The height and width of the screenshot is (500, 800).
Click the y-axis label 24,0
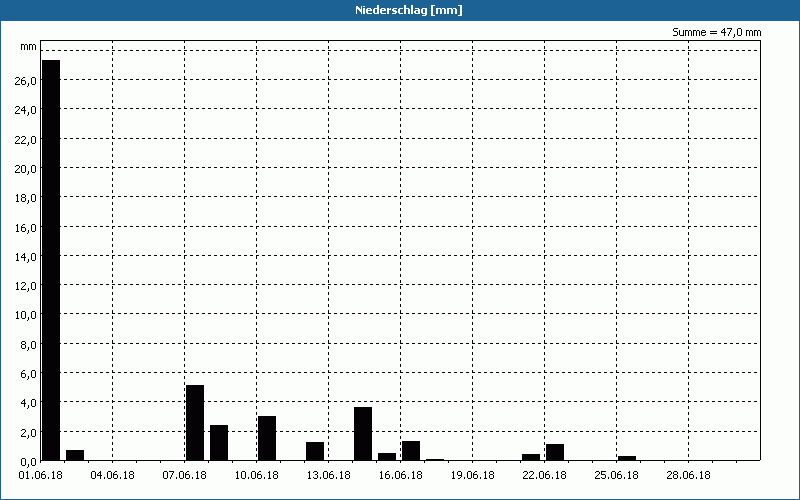[x=26, y=110]
